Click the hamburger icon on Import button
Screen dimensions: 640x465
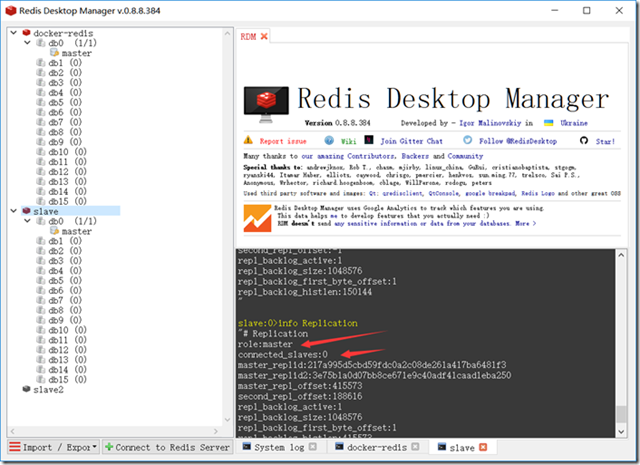(15, 446)
